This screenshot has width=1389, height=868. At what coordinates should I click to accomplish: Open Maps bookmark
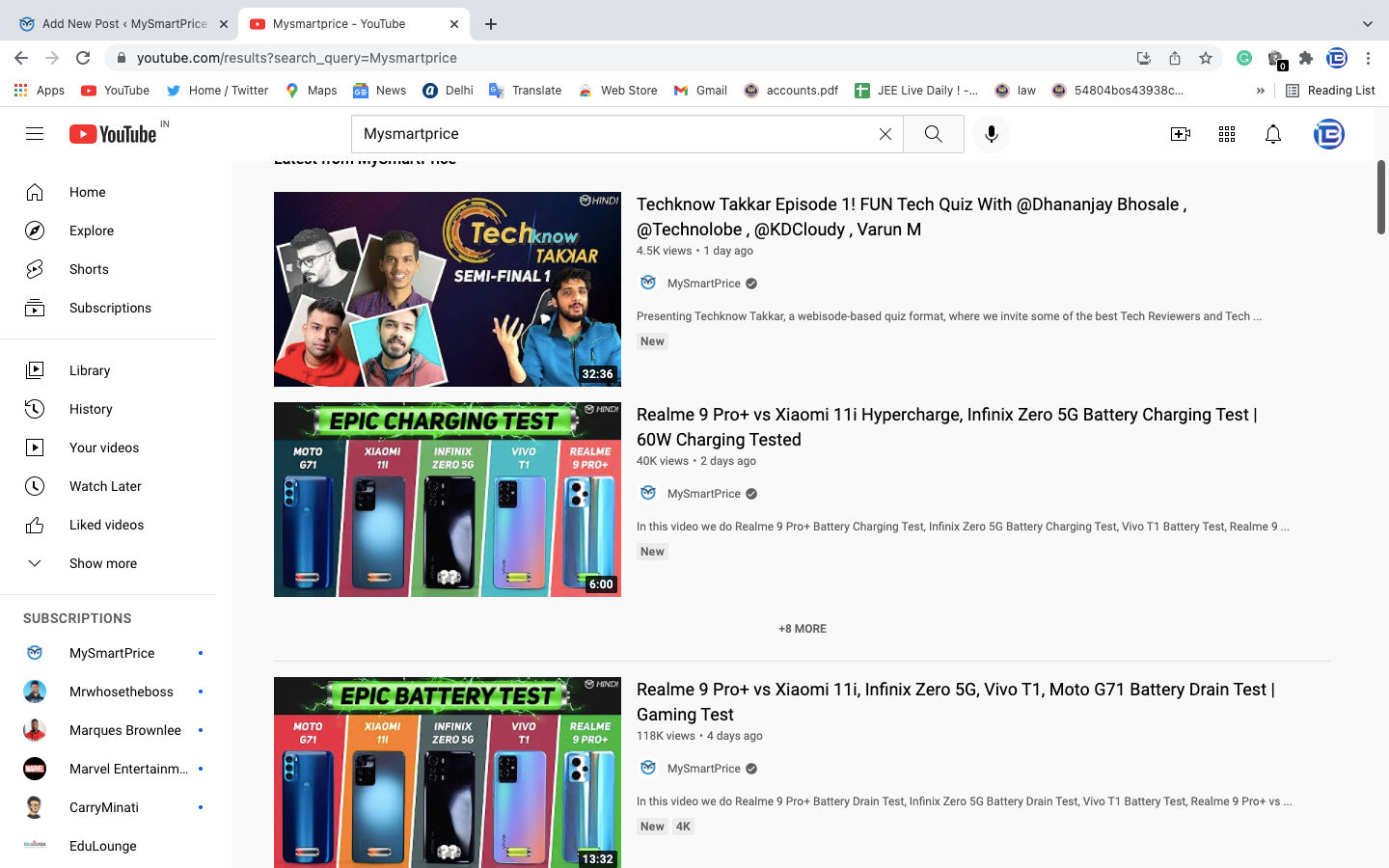coord(311,91)
